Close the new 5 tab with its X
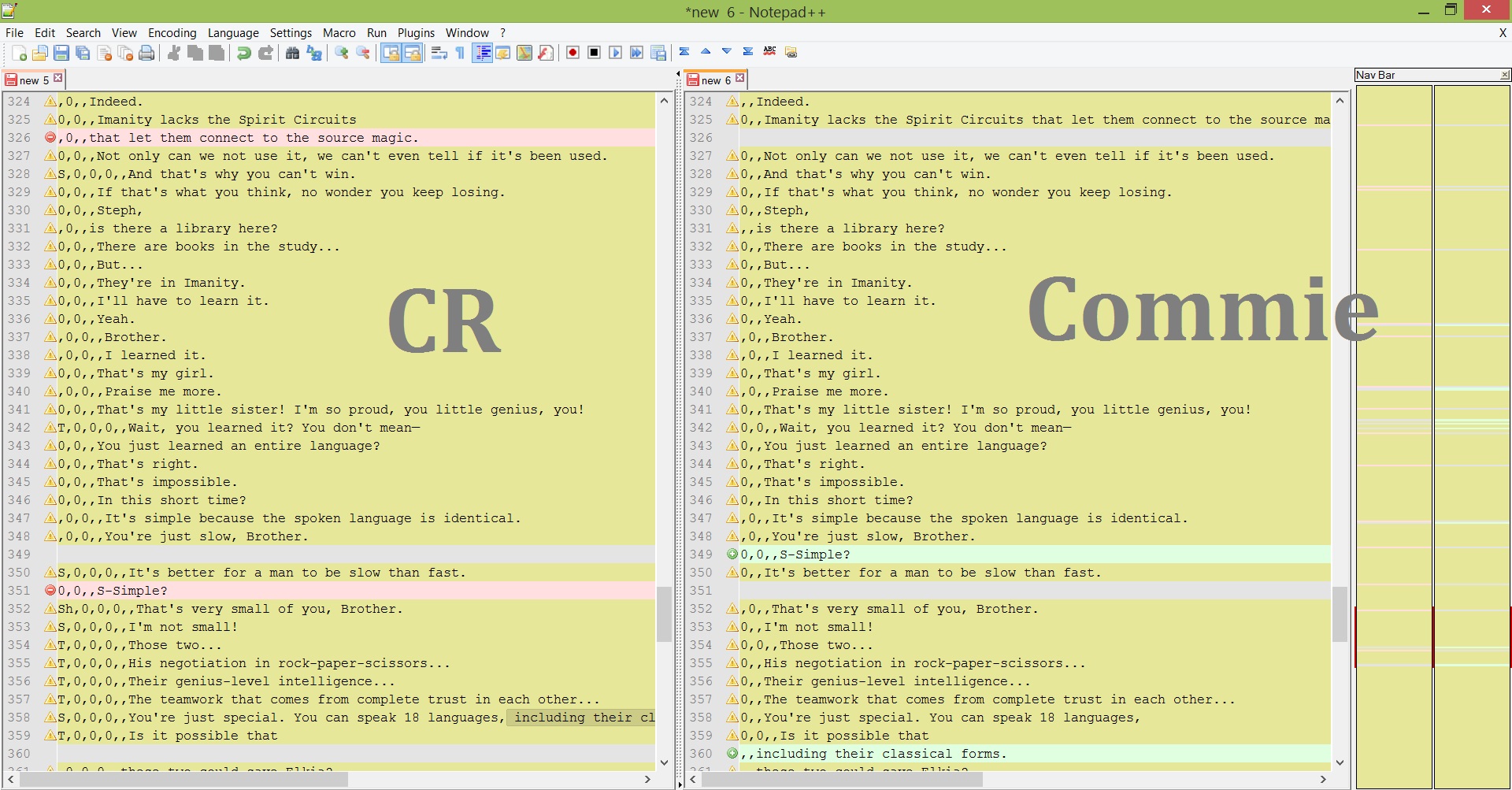The width and height of the screenshot is (1512, 790). 57,78
